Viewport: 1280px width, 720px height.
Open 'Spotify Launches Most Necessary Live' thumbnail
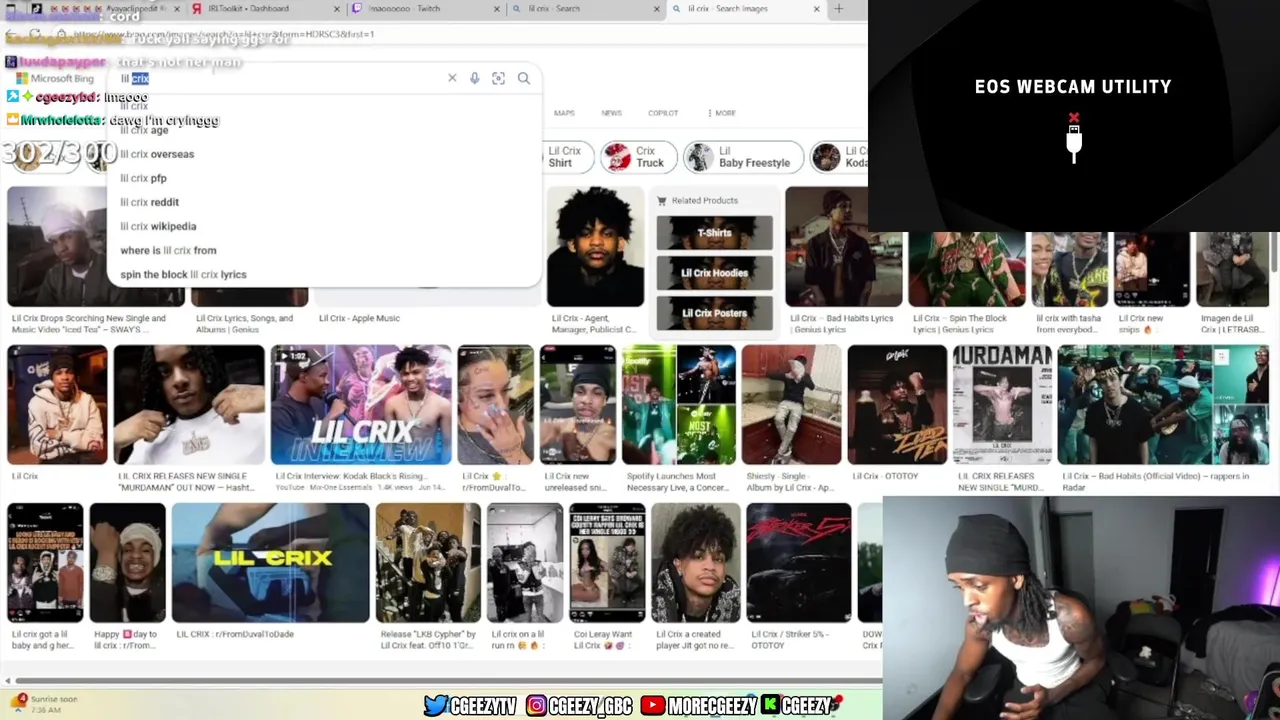tap(679, 405)
